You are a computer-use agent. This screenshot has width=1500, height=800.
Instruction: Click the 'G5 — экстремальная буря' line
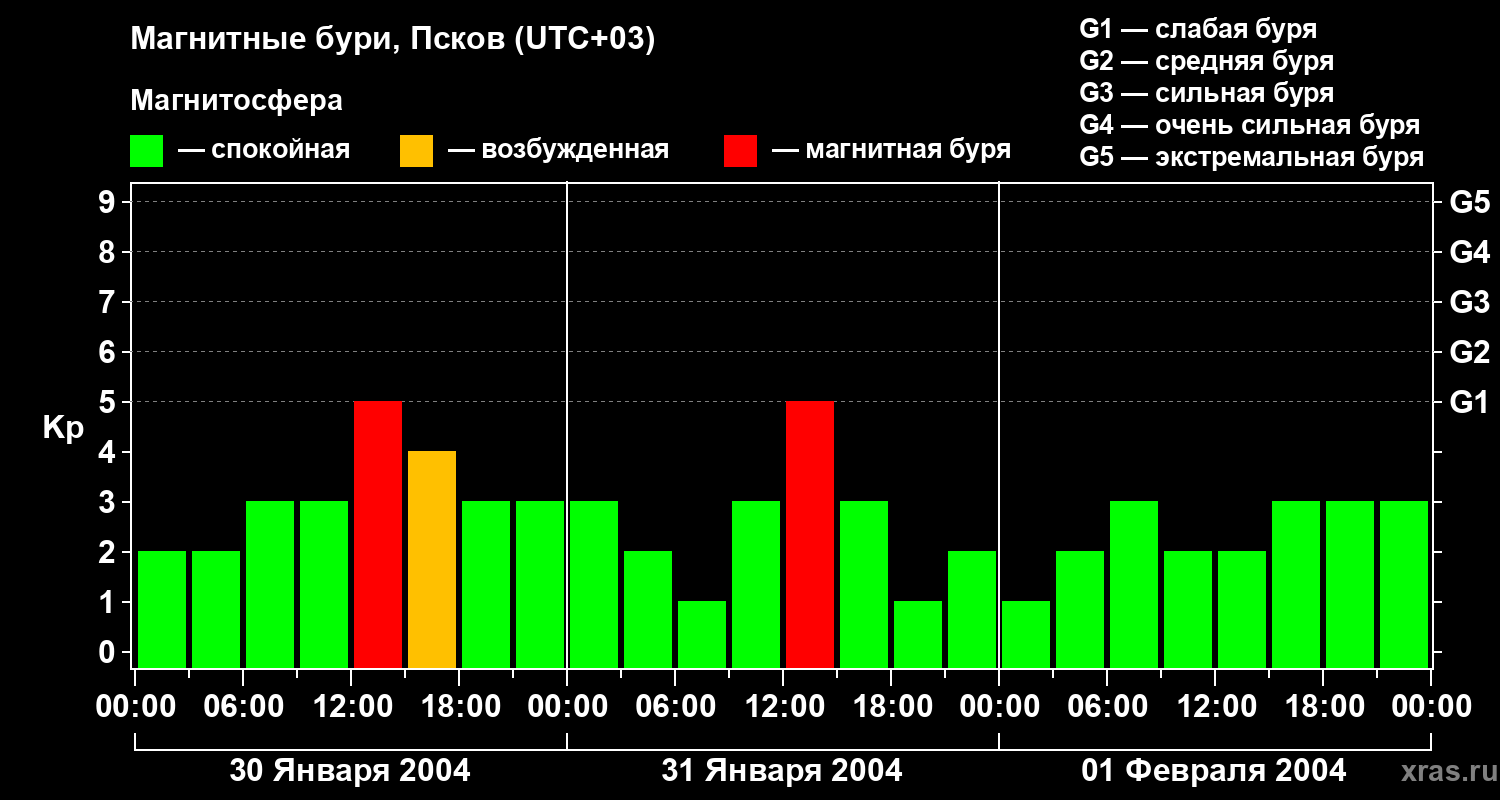1252,157
